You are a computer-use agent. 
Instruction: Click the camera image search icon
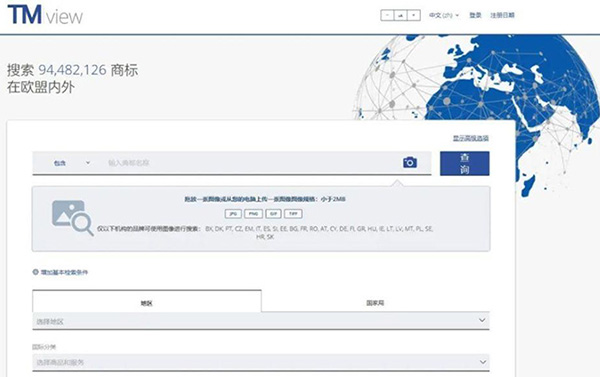tap(410, 163)
